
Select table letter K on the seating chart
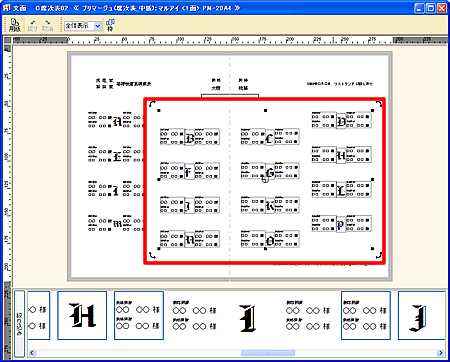(270, 206)
